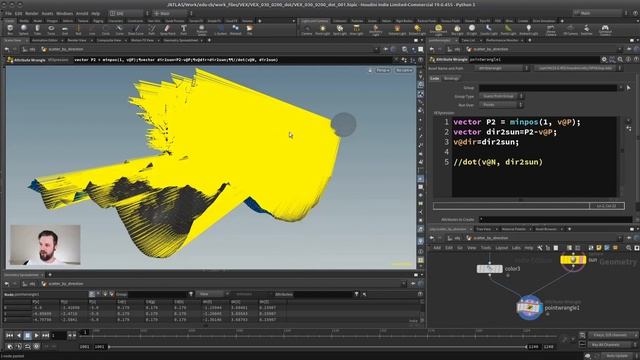Open the No cam camera menu
Viewport: 640px width, 360px height.
(x=404, y=70)
